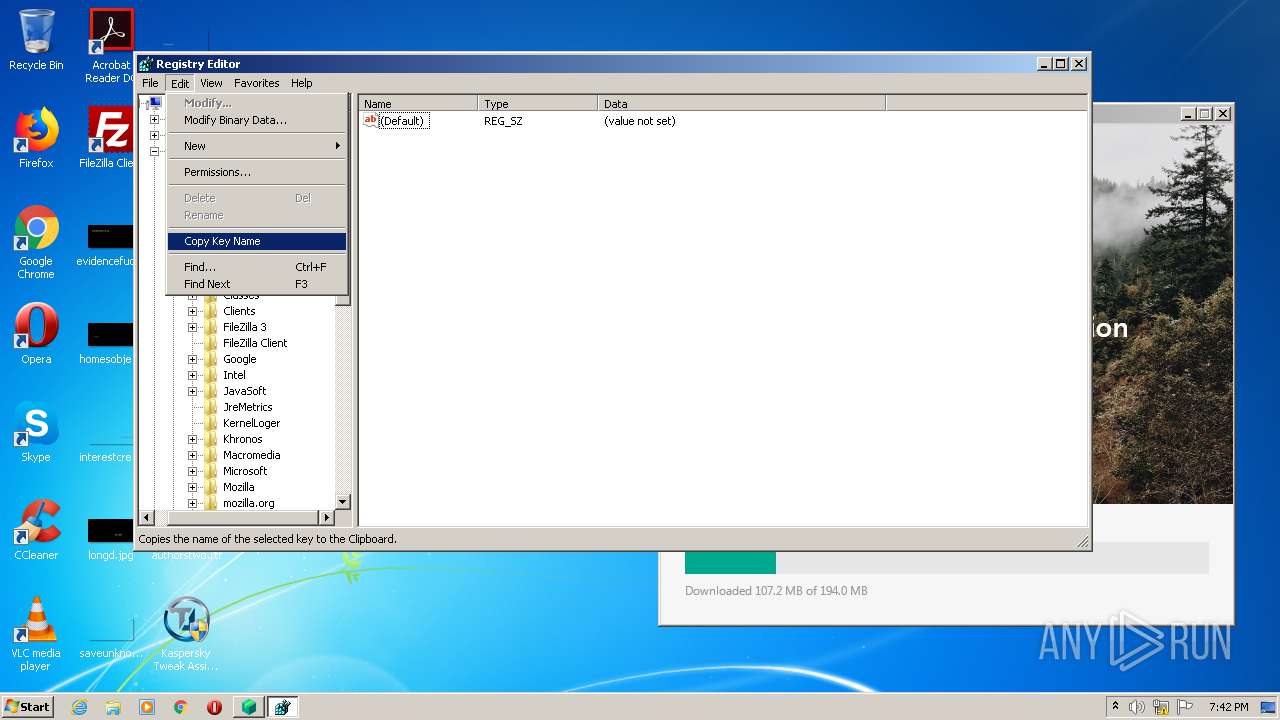This screenshot has height=720, width=1280.
Task: Choose Find Next from Edit menu
Action: click(x=257, y=284)
